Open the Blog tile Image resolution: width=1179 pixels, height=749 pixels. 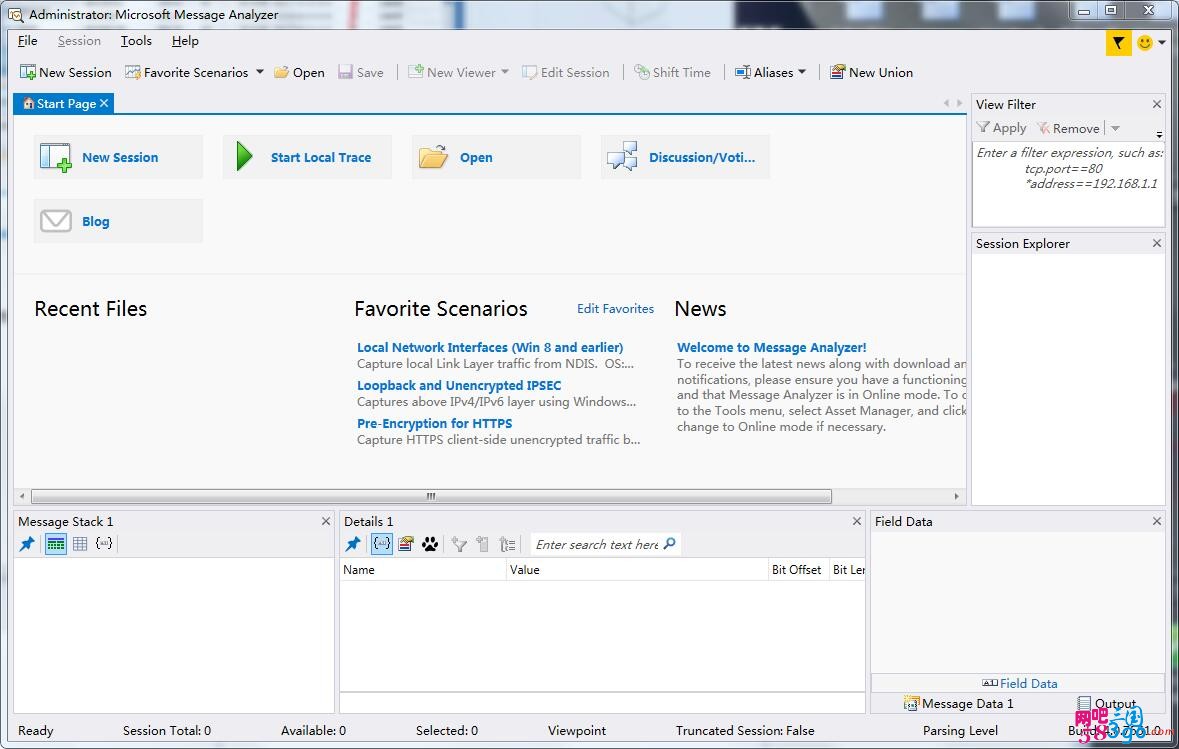118,221
